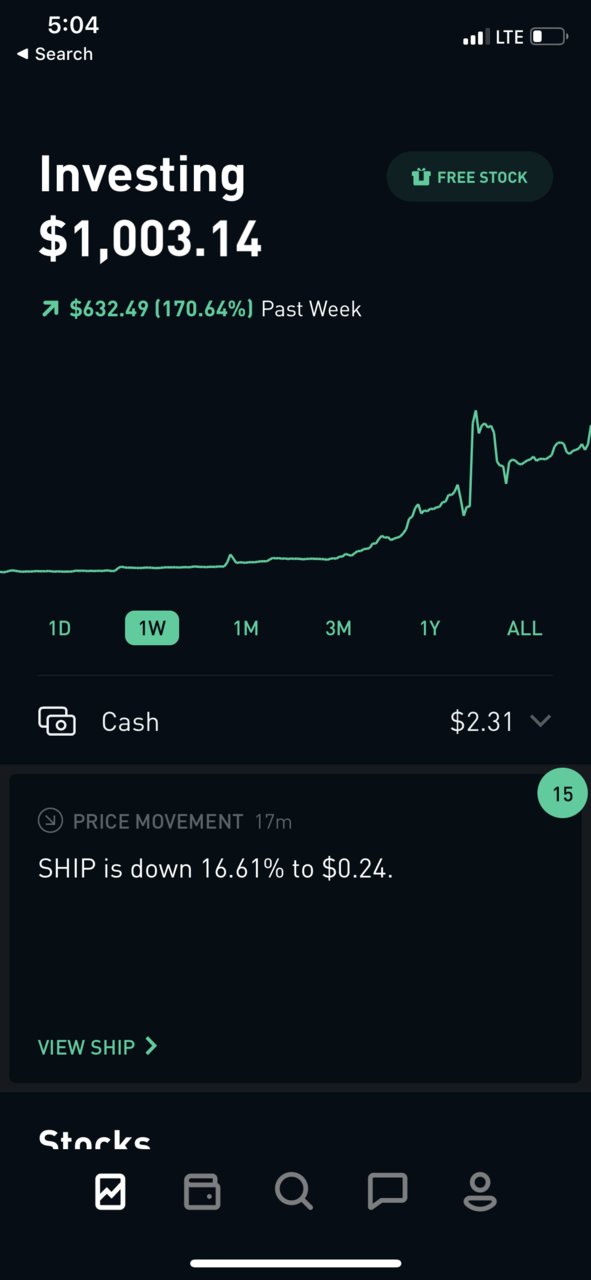Select the 1M chart range

(246, 628)
